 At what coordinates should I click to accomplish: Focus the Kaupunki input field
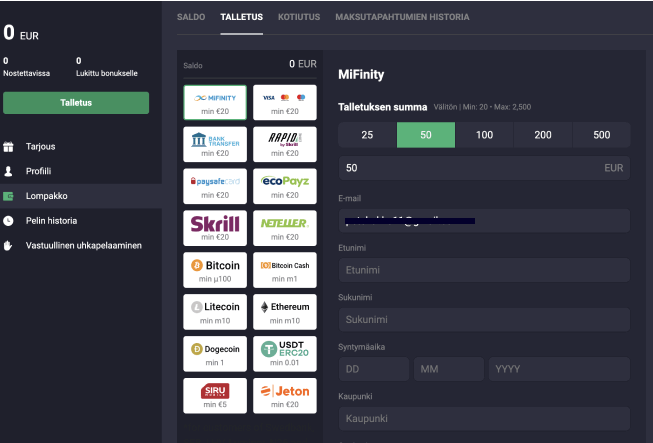484,418
